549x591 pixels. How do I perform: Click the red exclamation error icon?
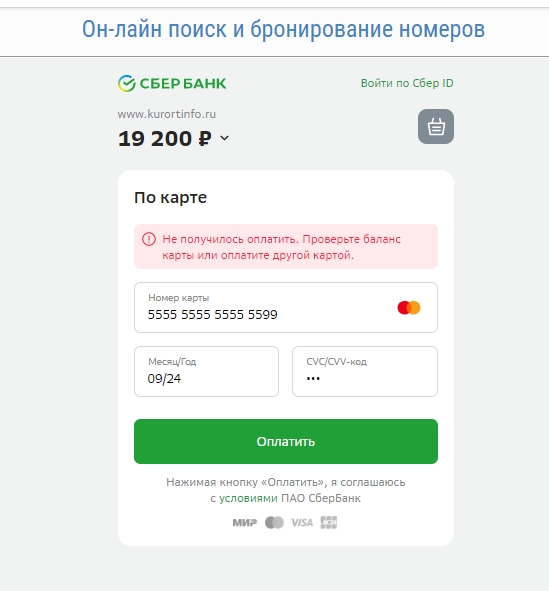pyautogui.click(x=149, y=239)
